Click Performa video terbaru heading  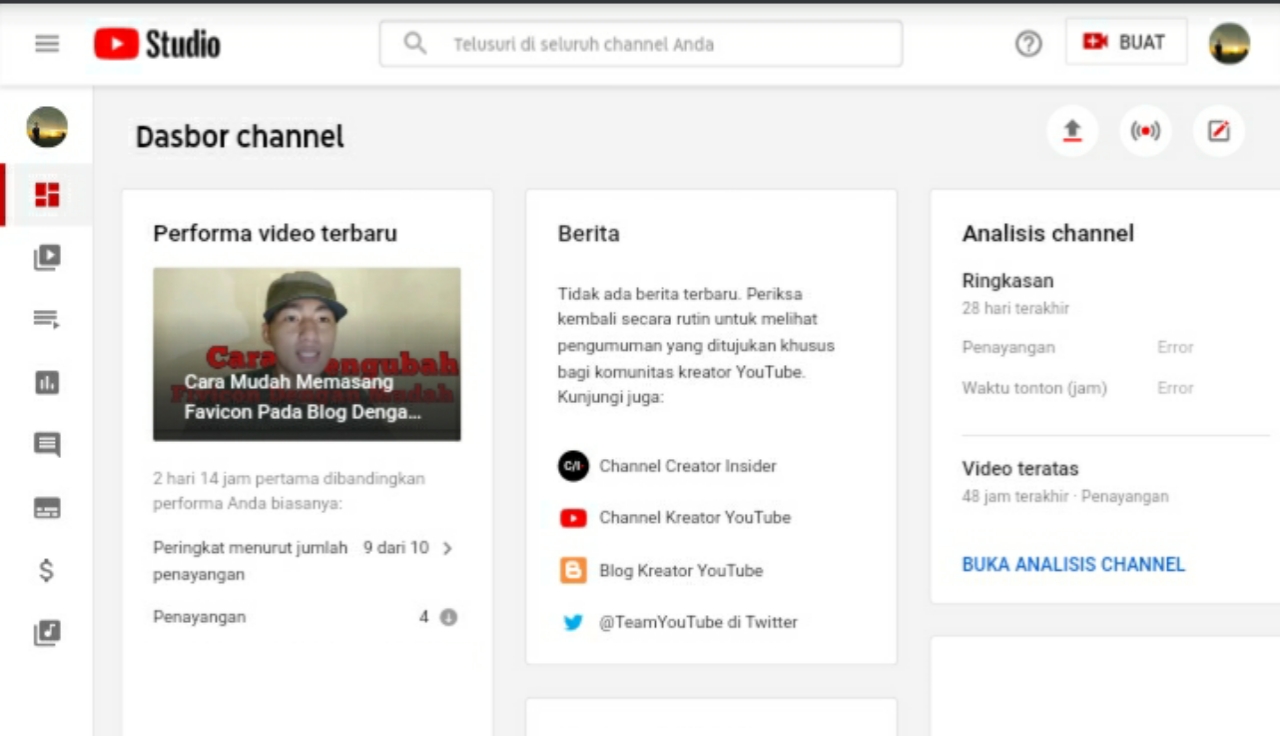275,234
